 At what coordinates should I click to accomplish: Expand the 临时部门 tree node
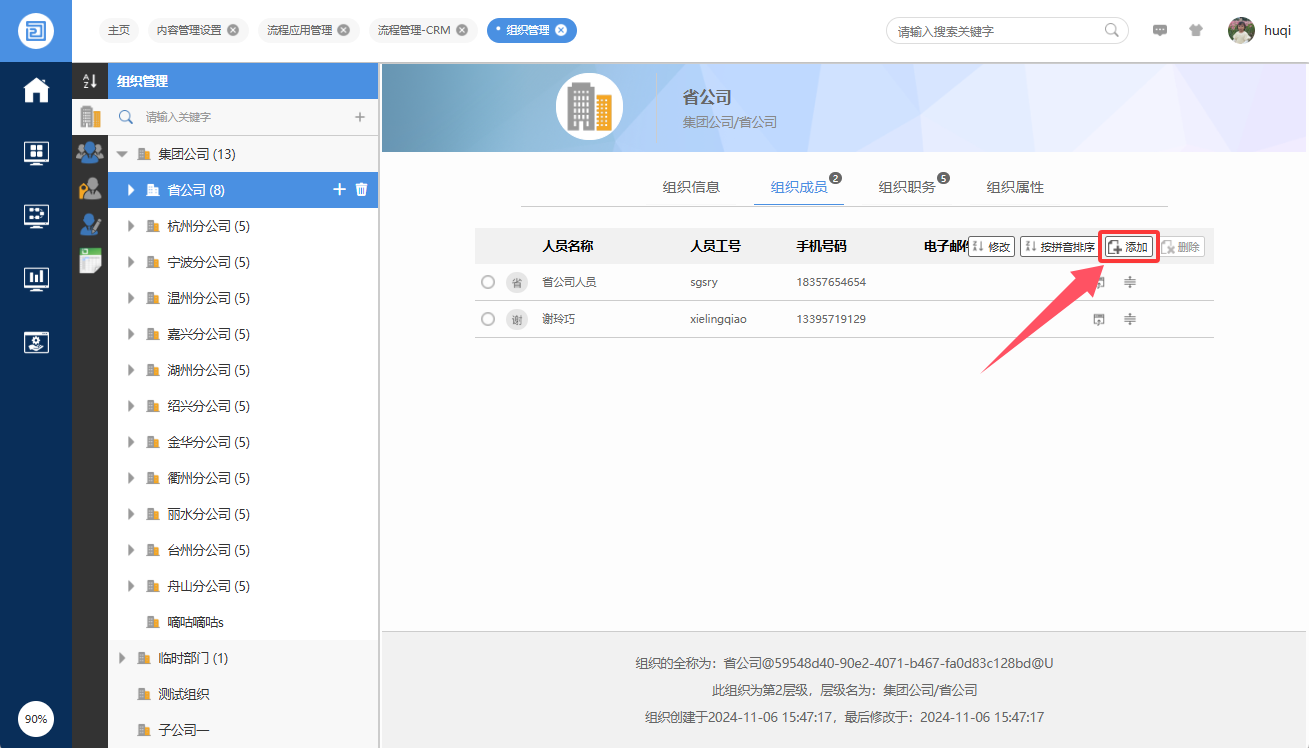(x=122, y=658)
